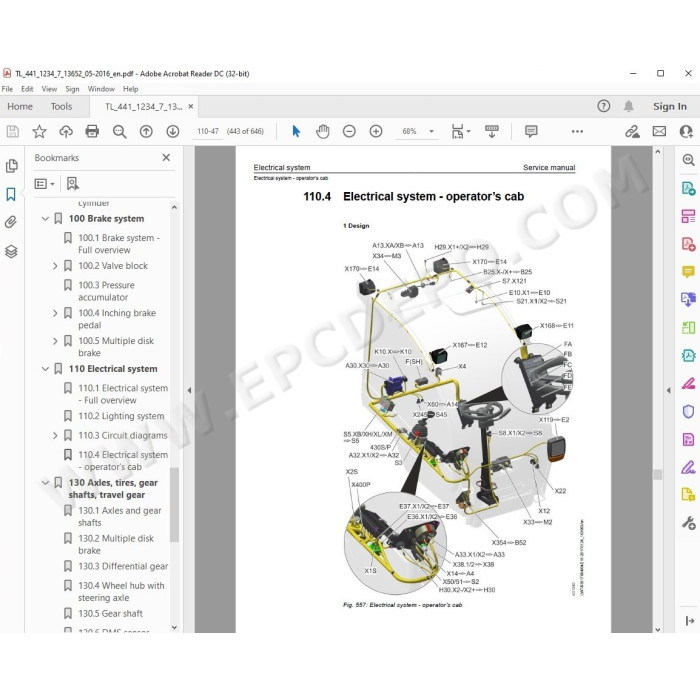
Task: Open bookmark 110.2 Lighting system
Action: point(121,416)
